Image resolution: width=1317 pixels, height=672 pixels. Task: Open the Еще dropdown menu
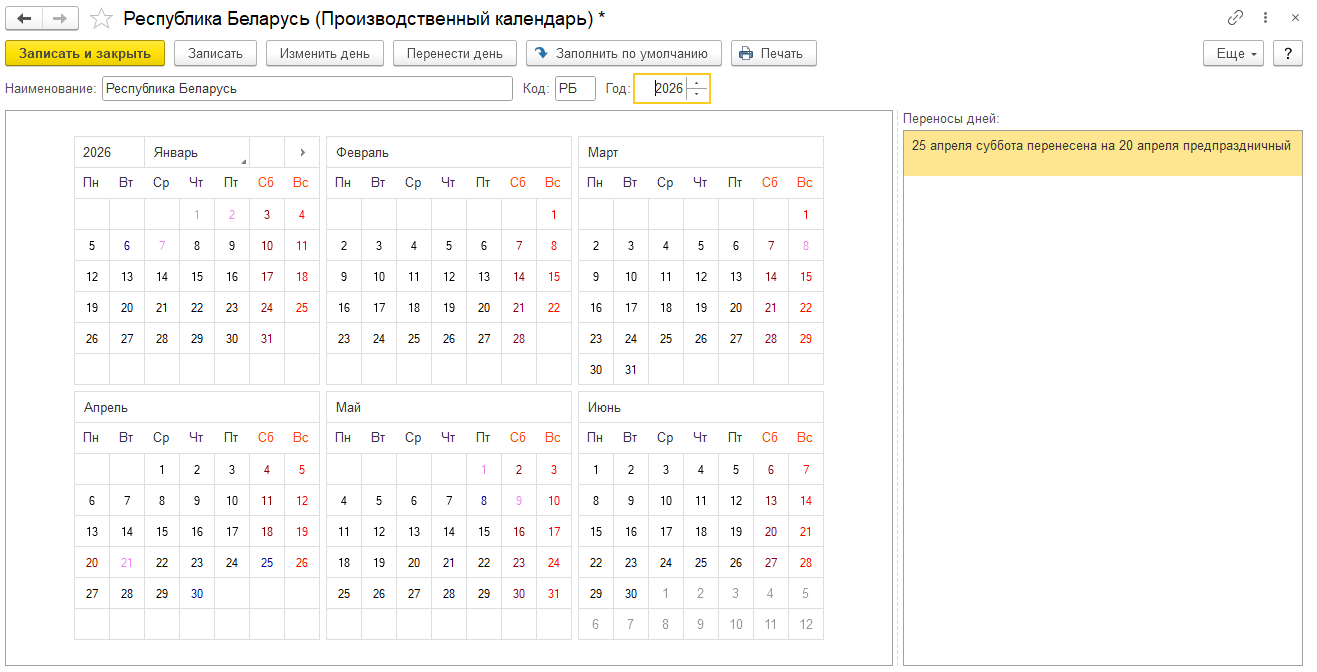(1233, 53)
